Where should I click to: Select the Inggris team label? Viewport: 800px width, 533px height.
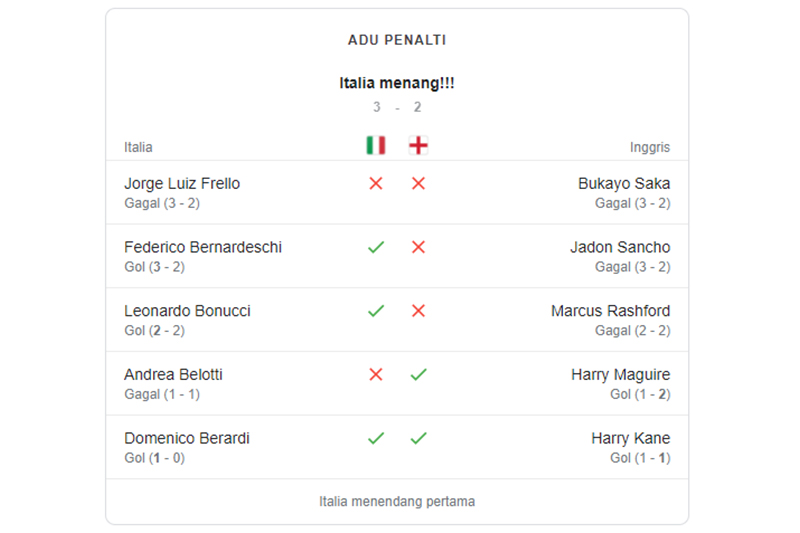[650, 147]
